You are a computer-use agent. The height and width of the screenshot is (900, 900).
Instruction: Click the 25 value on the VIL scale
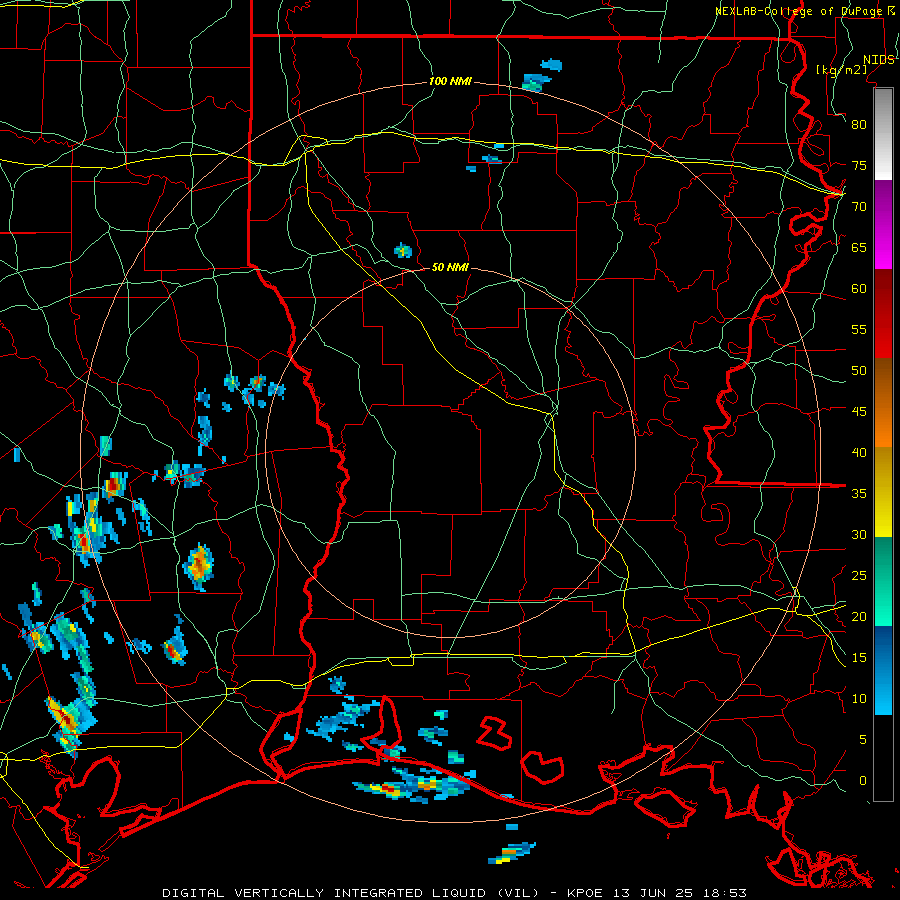pos(859,576)
